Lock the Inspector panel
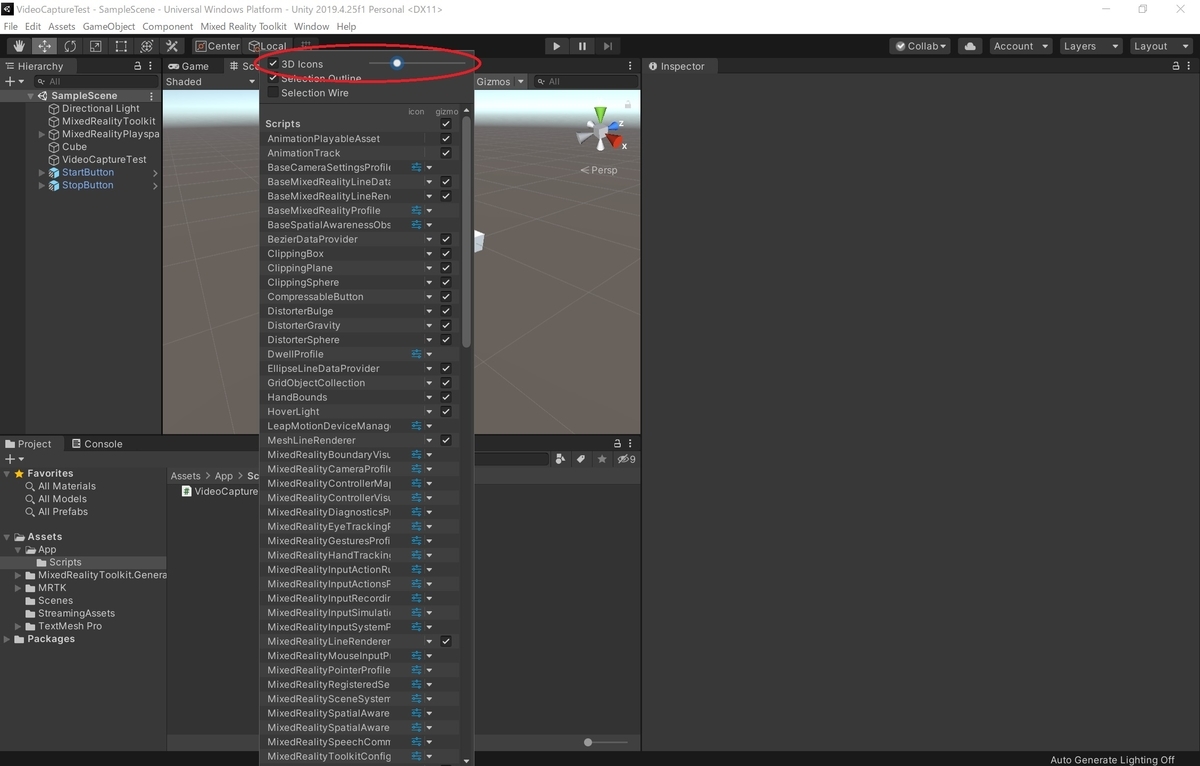 (x=1176, y=66)
